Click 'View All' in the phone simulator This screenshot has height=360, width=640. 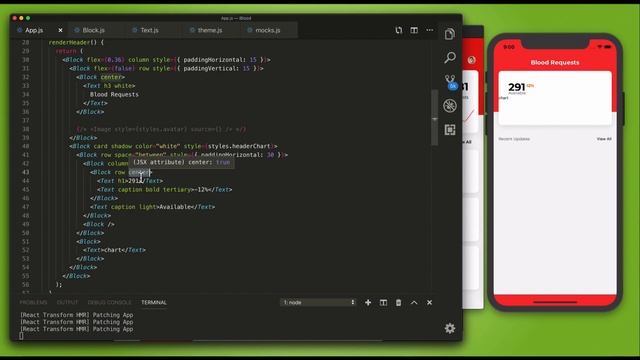pos(604,139)
